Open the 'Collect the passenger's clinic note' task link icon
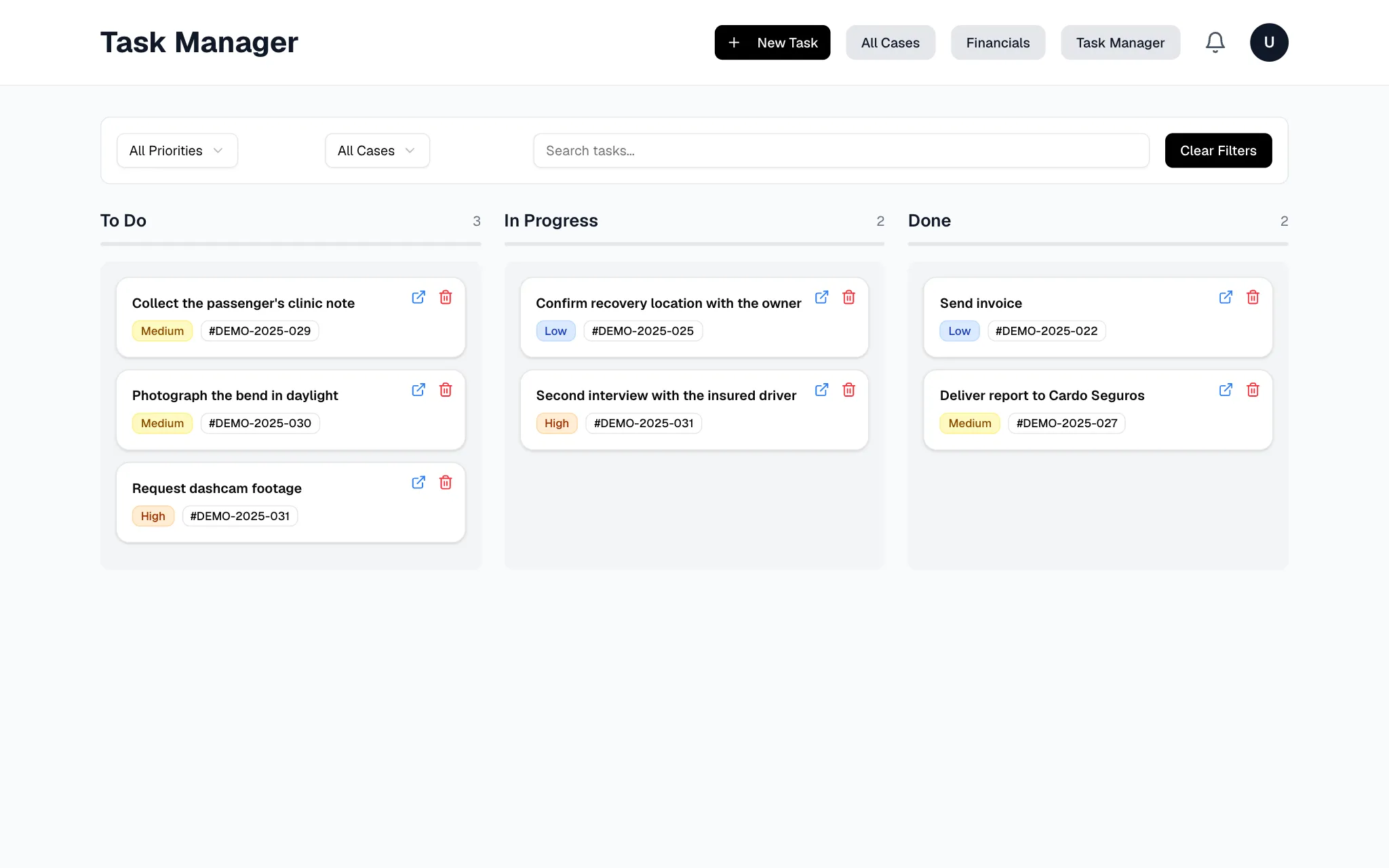The width and height of the screenshot is (1389, 868). [418, 297]
